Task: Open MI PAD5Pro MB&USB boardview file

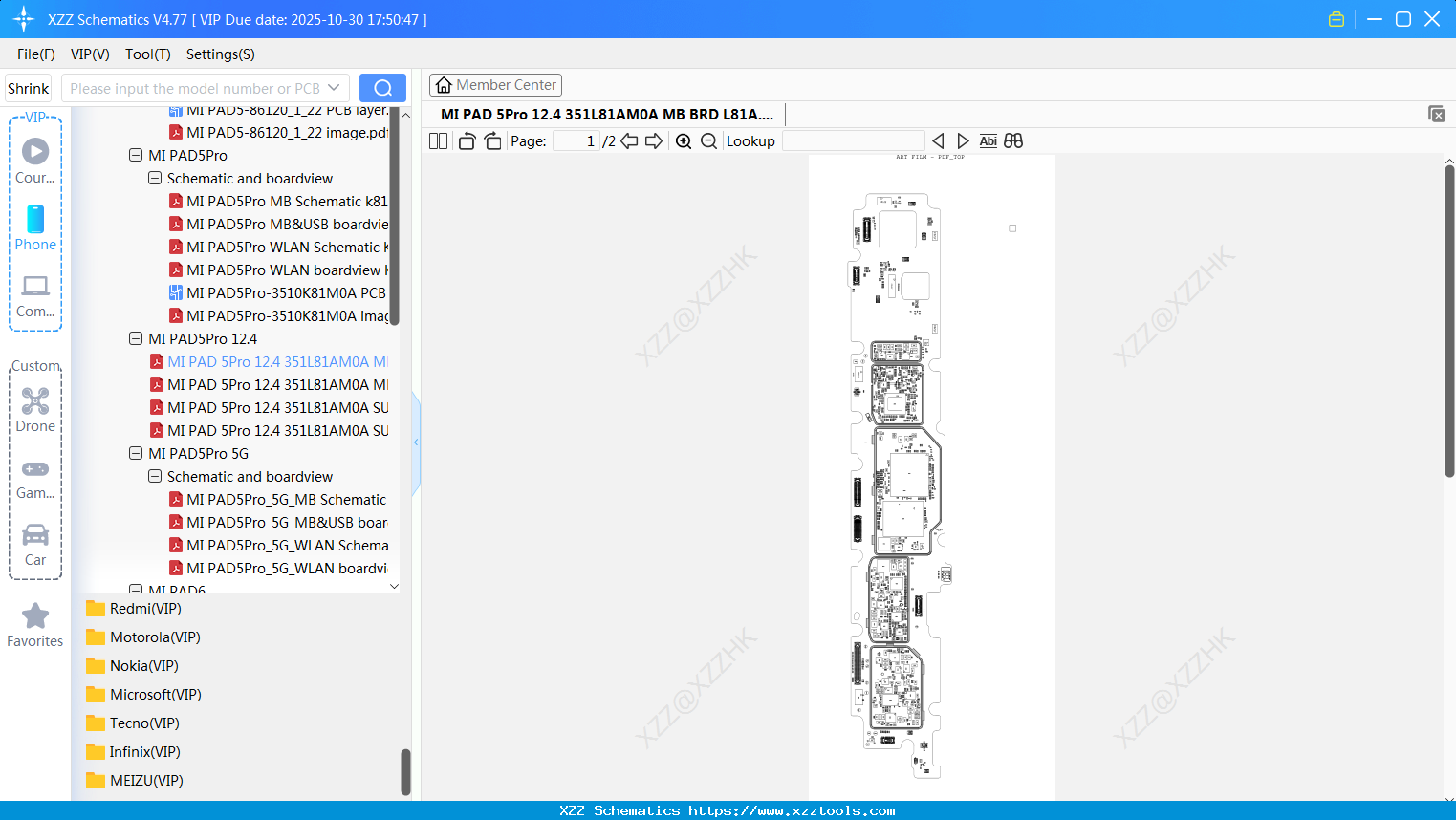Action: pos(278,224)
